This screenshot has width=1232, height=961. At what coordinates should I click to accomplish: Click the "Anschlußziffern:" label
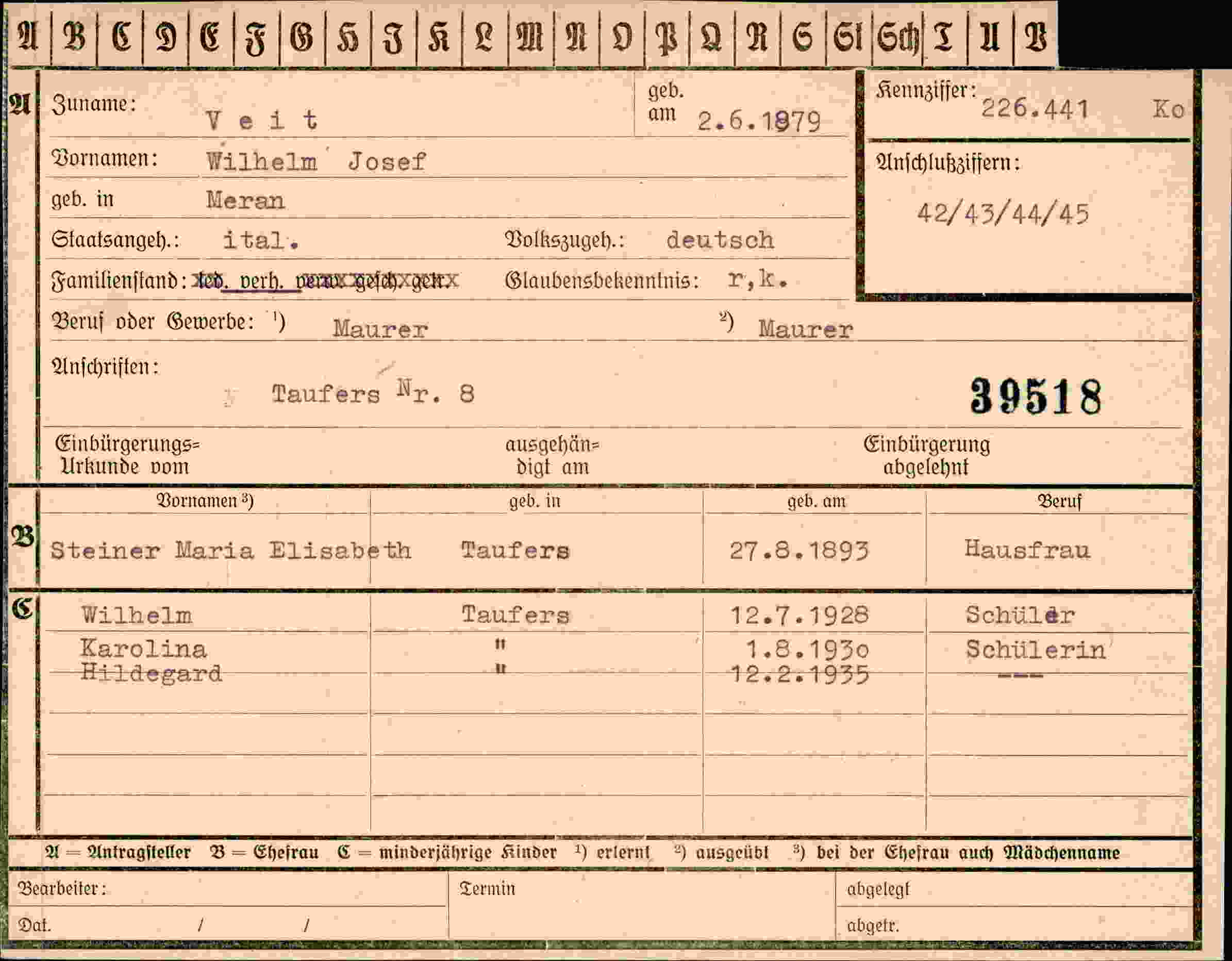(x=947, y=163)
